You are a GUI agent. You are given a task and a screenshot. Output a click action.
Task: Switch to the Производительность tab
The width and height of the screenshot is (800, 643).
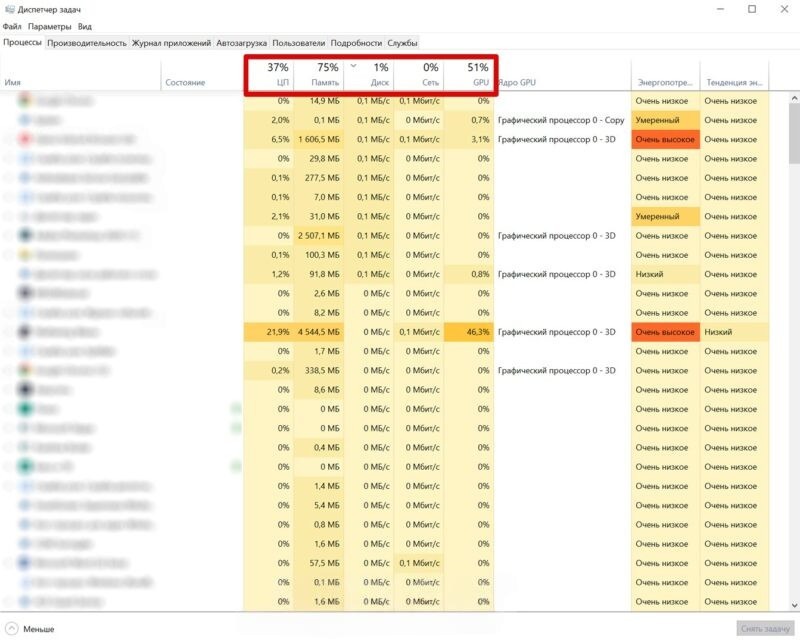pyautogui.click(x=87, y=43)
